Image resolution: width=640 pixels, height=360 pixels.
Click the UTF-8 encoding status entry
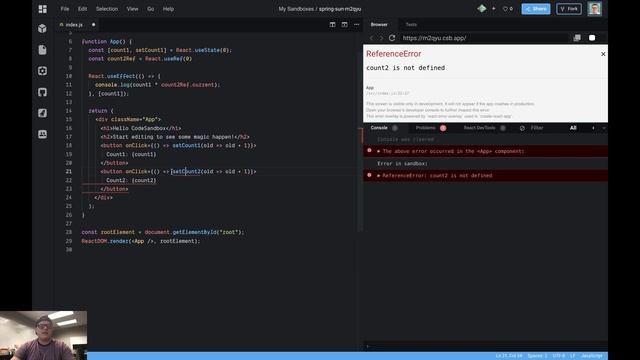tap(559, 356)
